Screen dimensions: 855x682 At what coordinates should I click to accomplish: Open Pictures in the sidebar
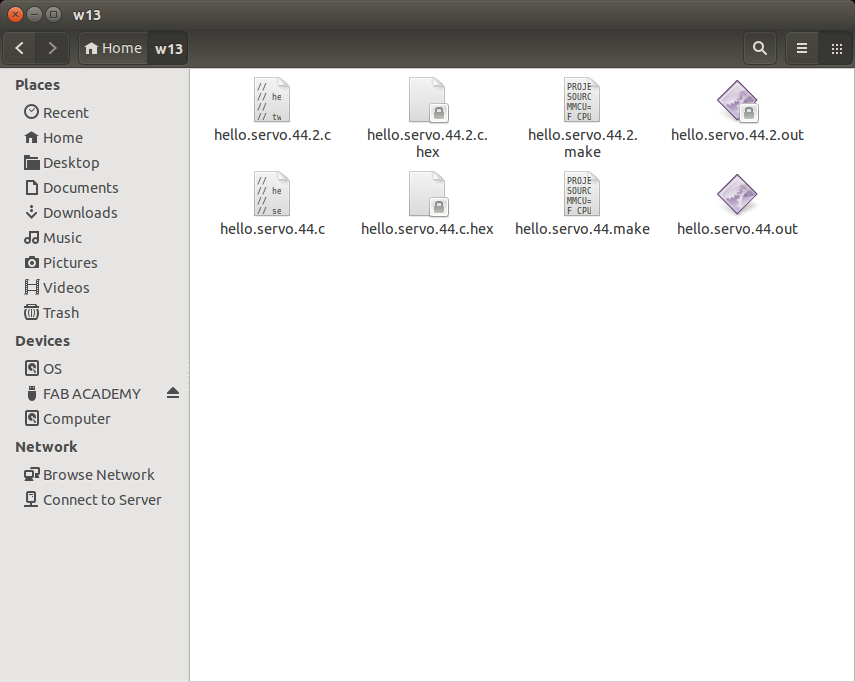(x=94, y=263)
